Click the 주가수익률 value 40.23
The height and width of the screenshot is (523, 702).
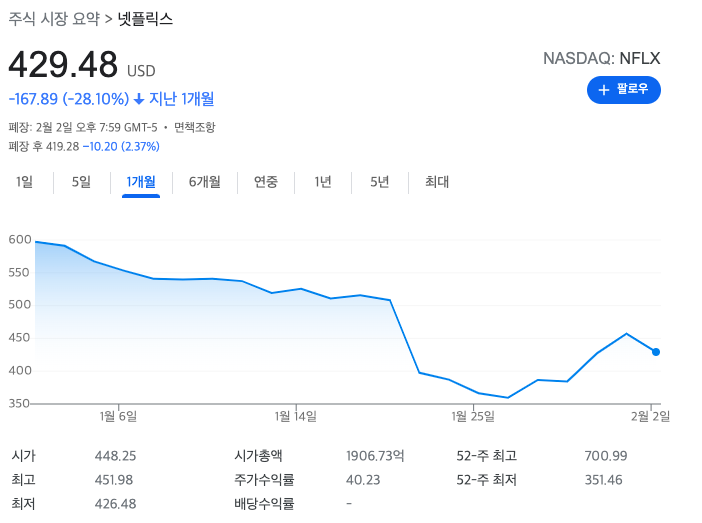pyautogui.click(x=363, y=480)
